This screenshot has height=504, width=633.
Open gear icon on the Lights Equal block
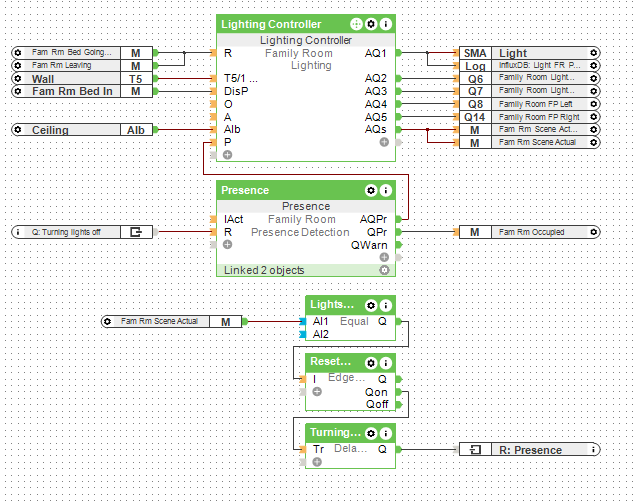tap(372, 305)
